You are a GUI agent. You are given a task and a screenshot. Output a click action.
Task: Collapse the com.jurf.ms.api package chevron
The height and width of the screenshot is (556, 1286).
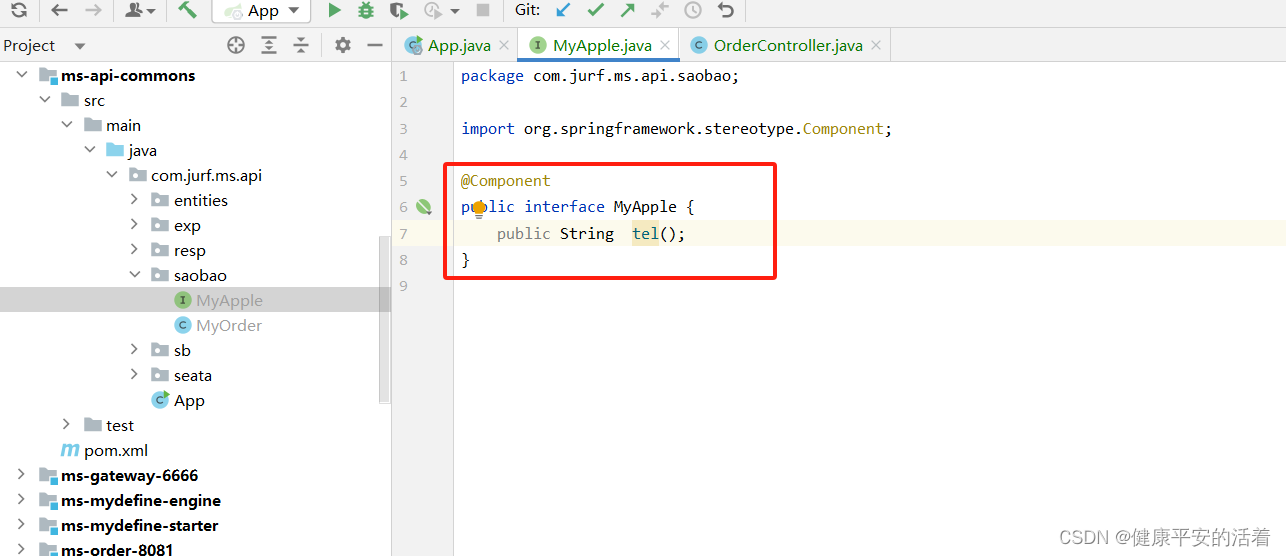tap(111, 175)
